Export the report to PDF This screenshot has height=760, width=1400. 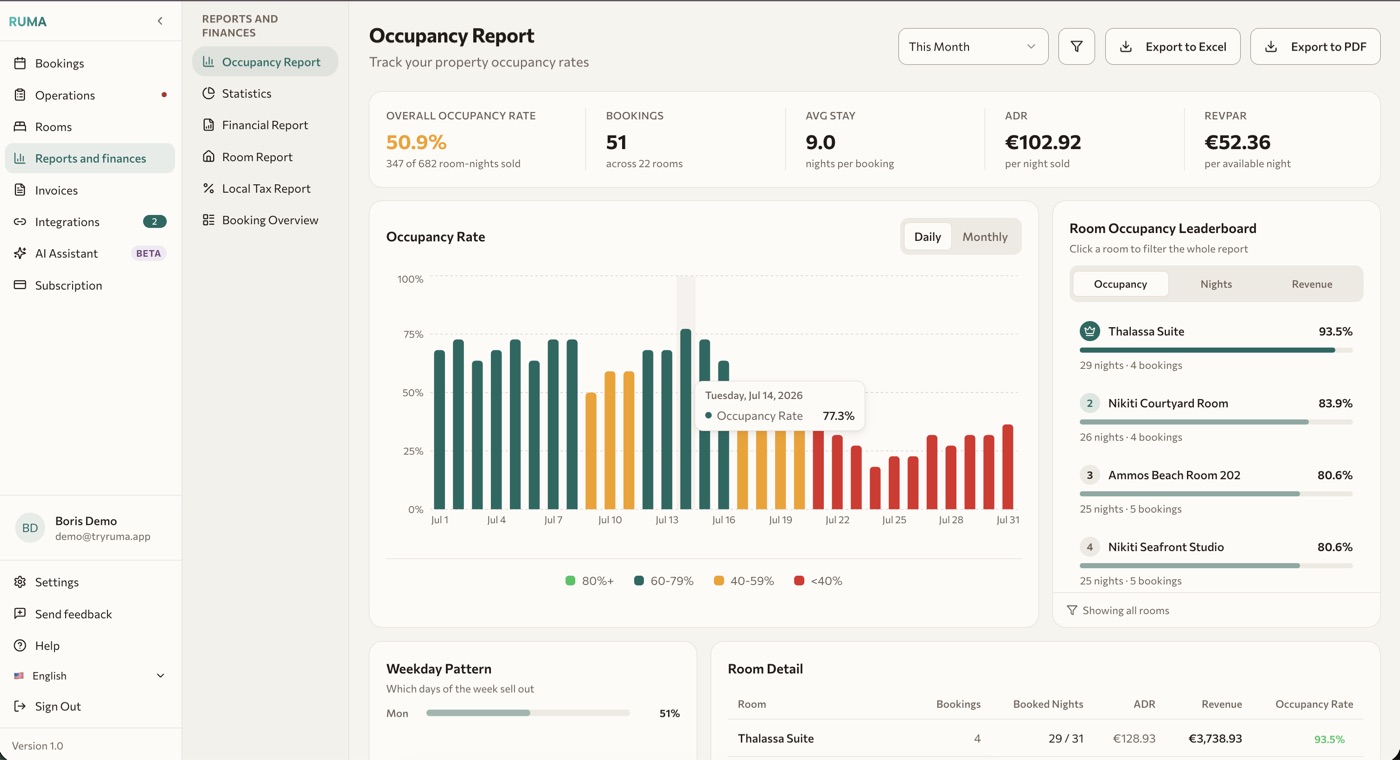point(1315,47)
